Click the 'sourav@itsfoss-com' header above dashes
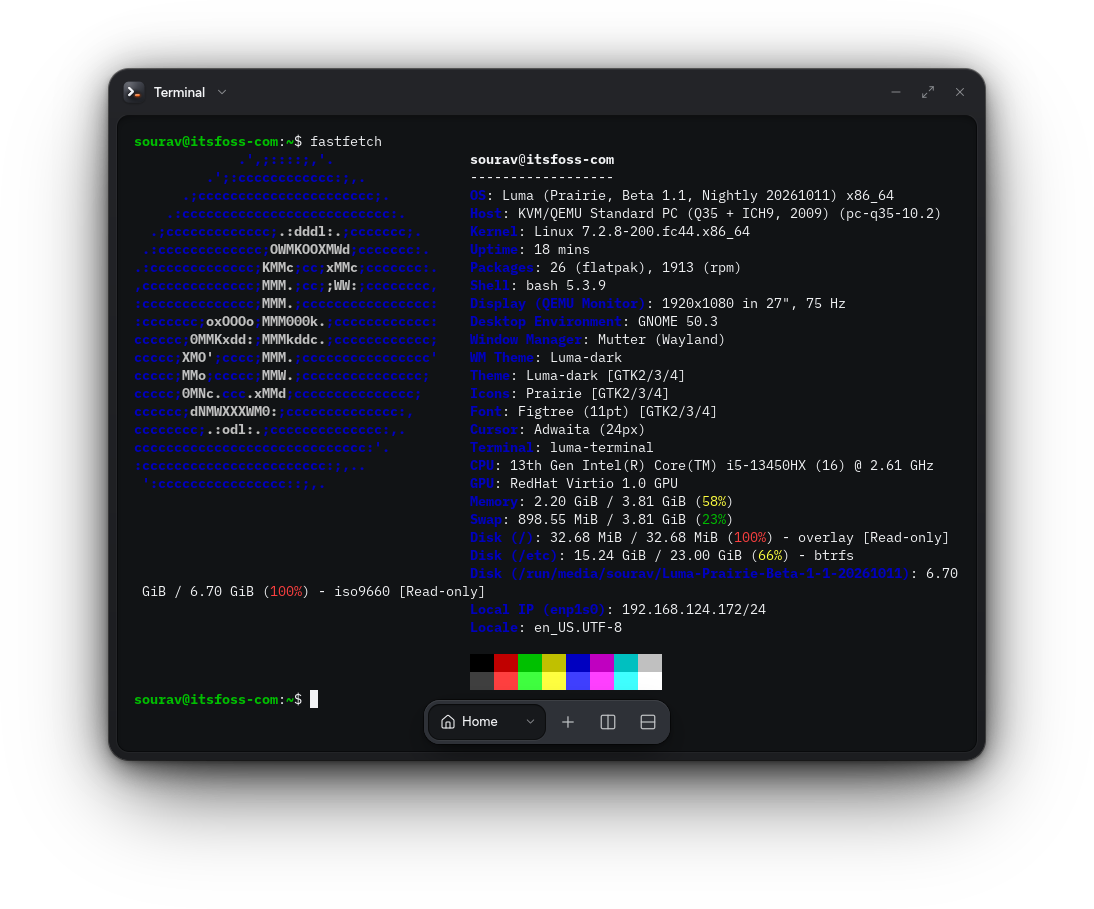Image resolution: width=1094 pixels, height=909 pixels. (x=542, y=160)
